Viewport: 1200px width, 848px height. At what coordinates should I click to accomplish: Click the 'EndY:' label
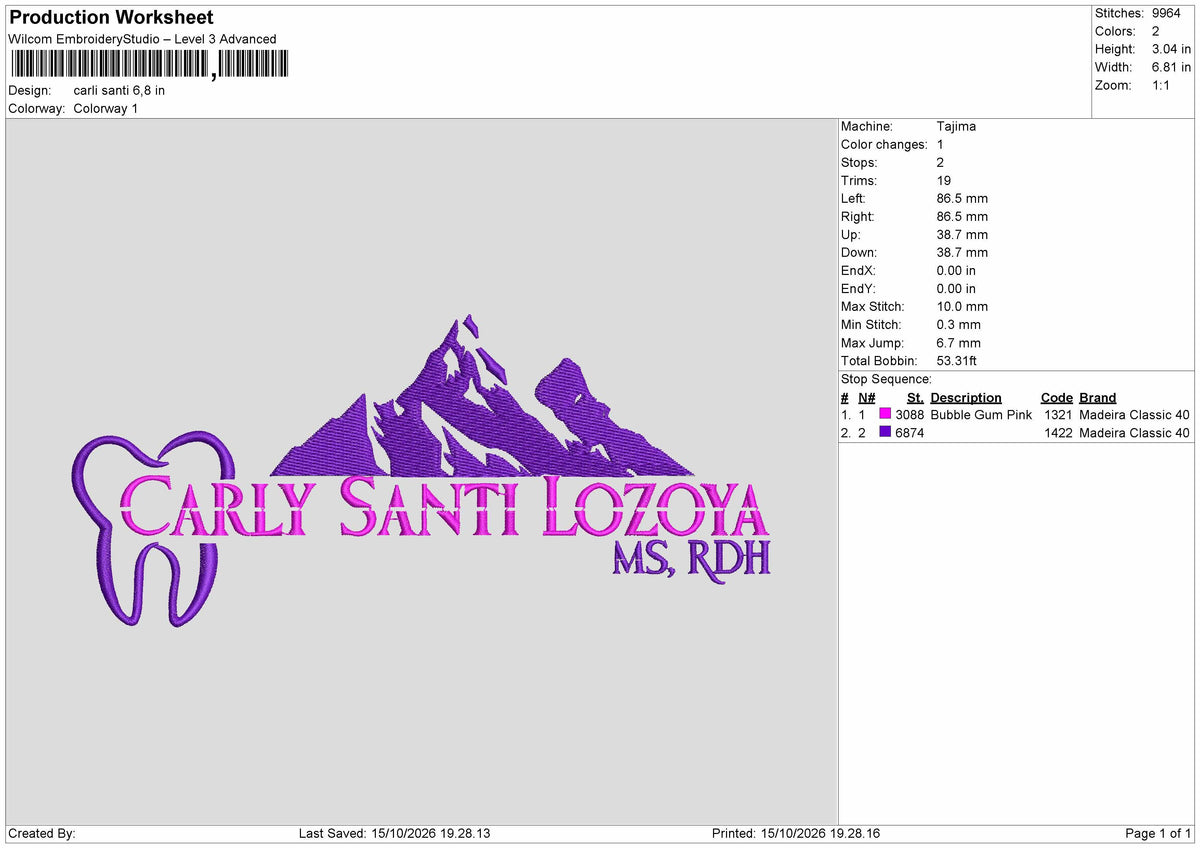(858, 288)
